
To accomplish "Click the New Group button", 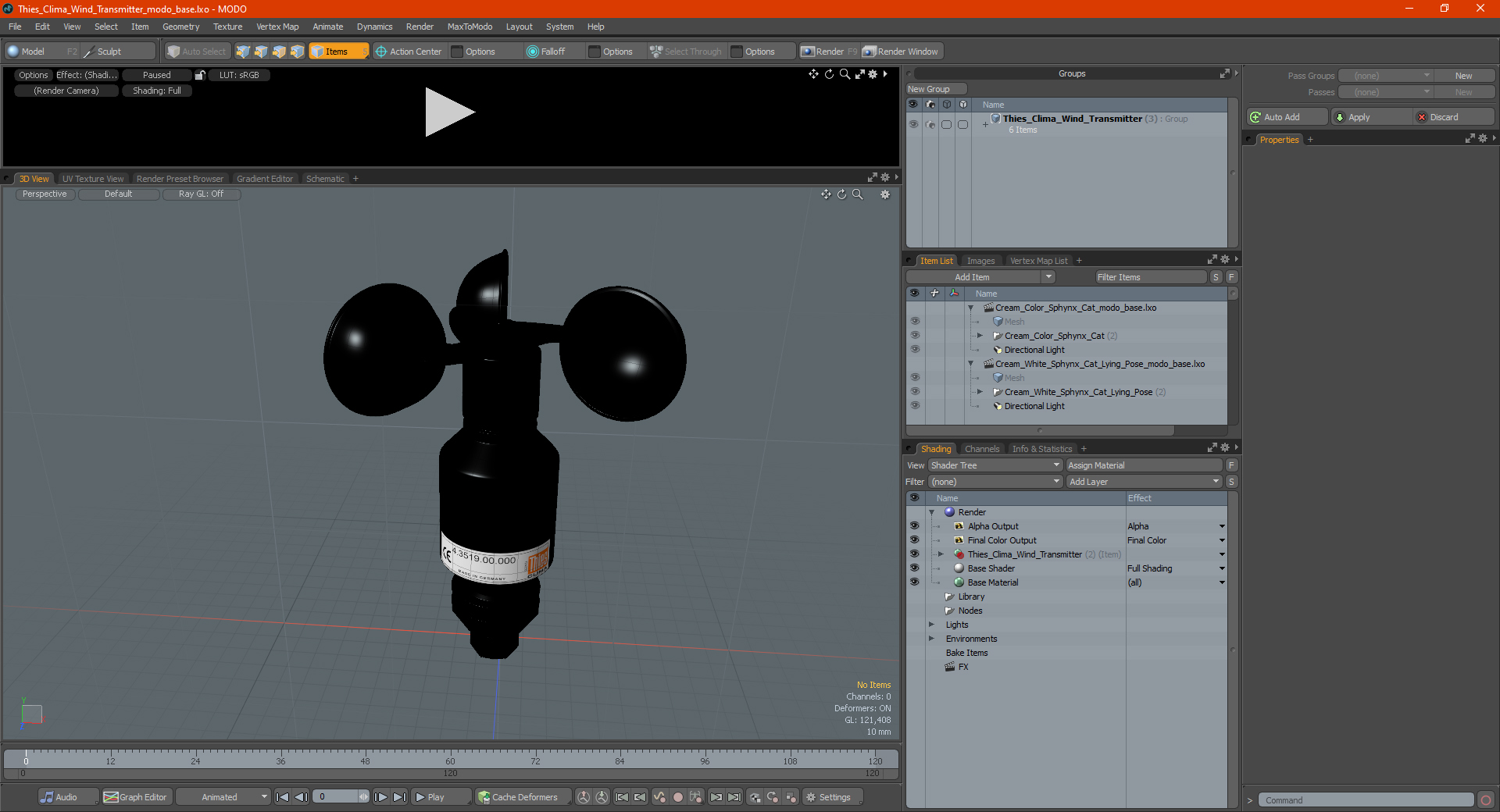I will (x=936, y=89).
